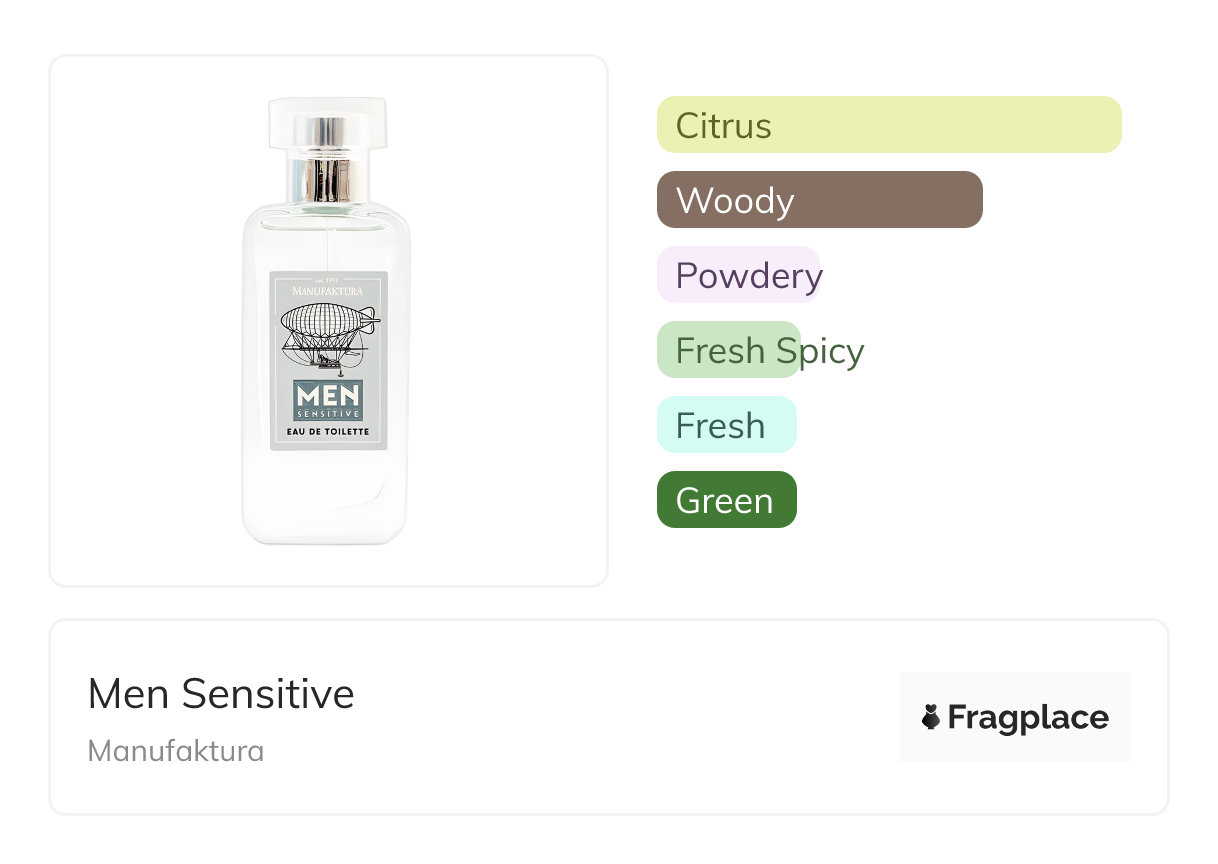Click the Manufaktura name on the bottle label

tap(328, 290)
